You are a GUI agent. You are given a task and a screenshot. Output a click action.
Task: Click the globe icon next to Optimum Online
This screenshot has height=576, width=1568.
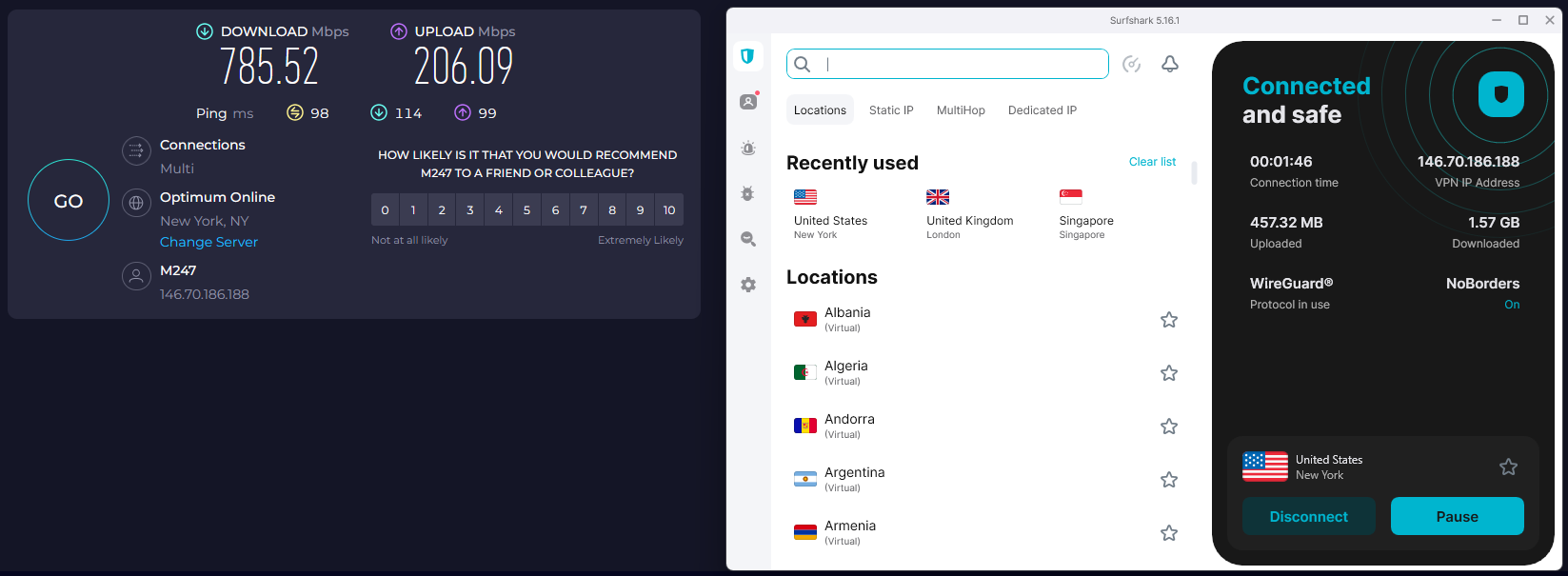(x=136, y=203)
